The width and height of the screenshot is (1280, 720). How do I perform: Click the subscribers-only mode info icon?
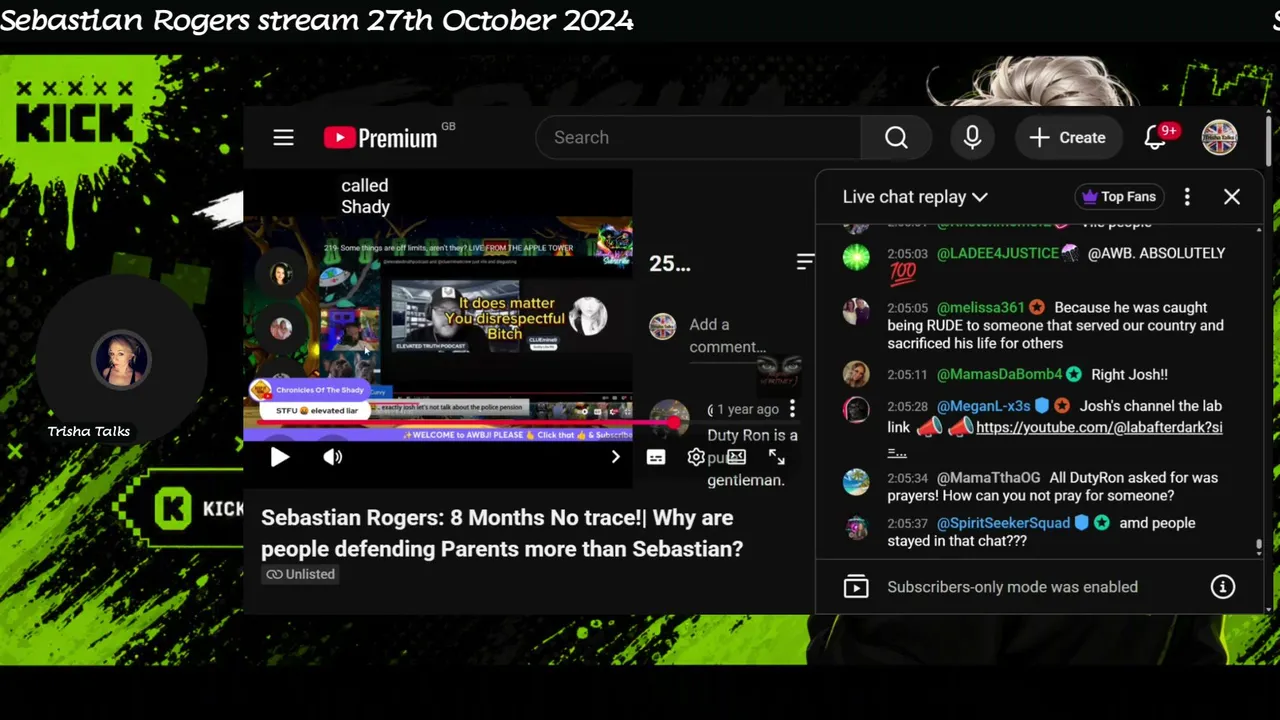[x=1223, y=587]
